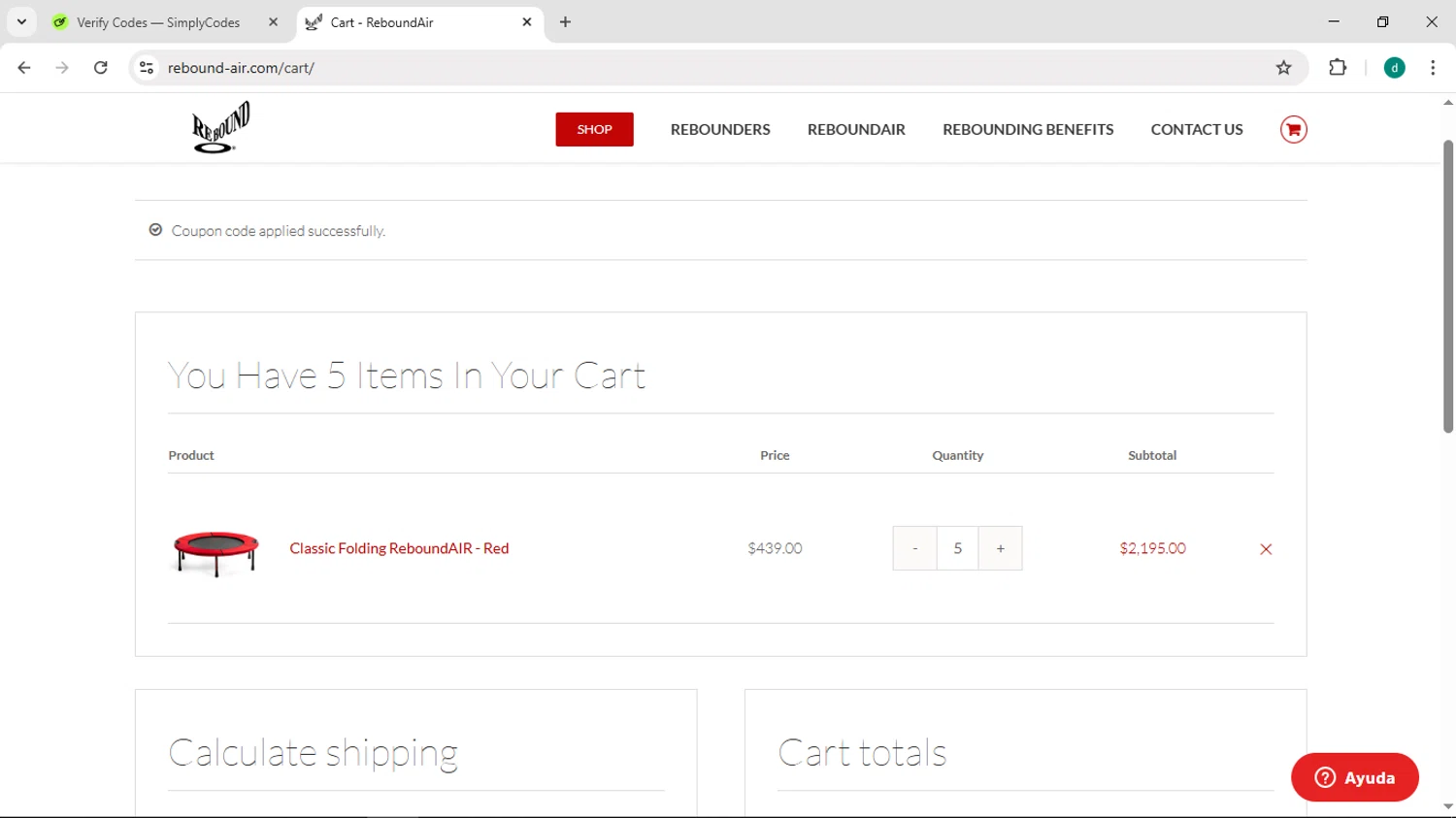Click the red rebounder product thumbnail
1456x818 pixels.
[215, 553]
